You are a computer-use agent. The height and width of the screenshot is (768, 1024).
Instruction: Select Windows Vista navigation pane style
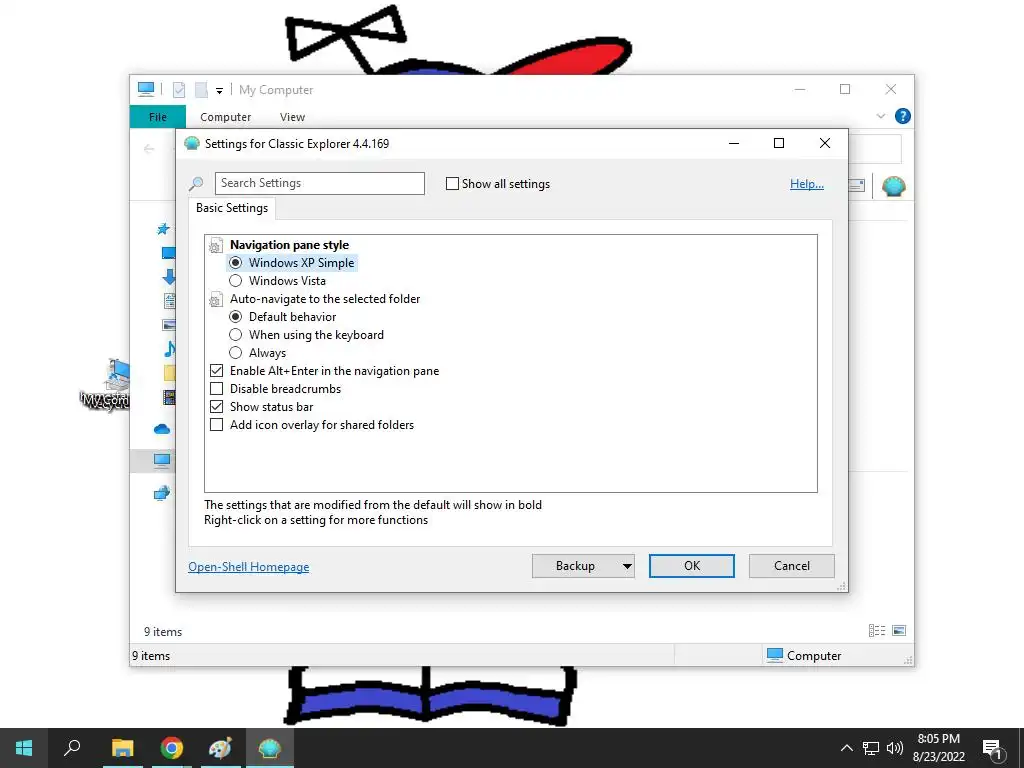[236, 281]
